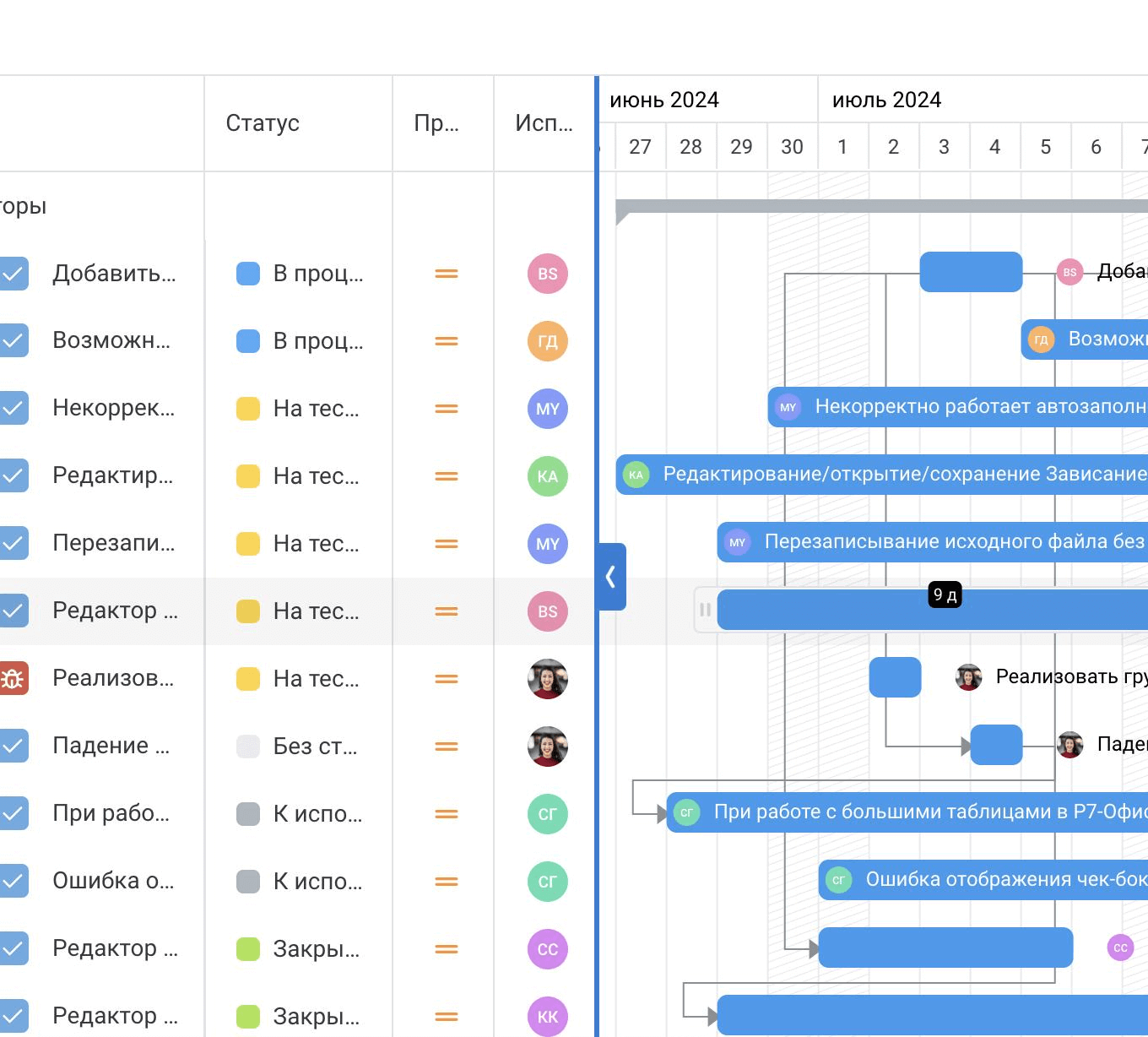Click the Исп... assignee column header
This screenshot has width=1148, height=1037.
(544, 123)
